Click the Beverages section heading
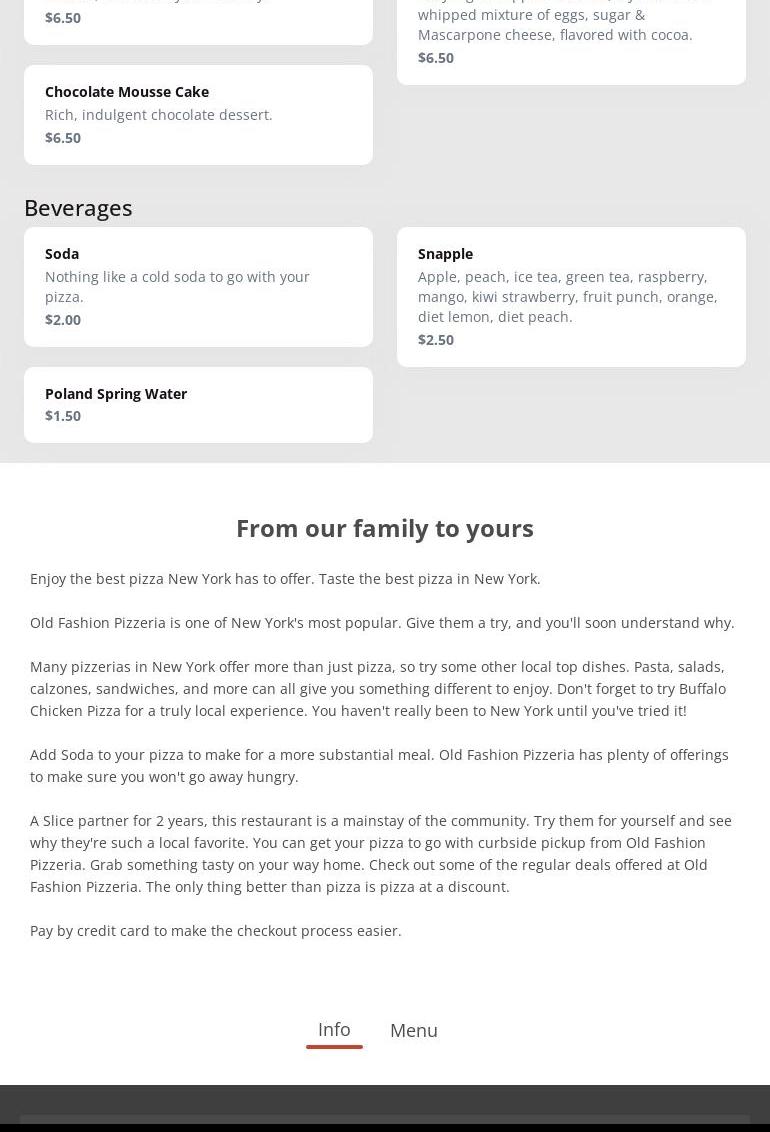The image size is (770, 1132). coord(78,208)
